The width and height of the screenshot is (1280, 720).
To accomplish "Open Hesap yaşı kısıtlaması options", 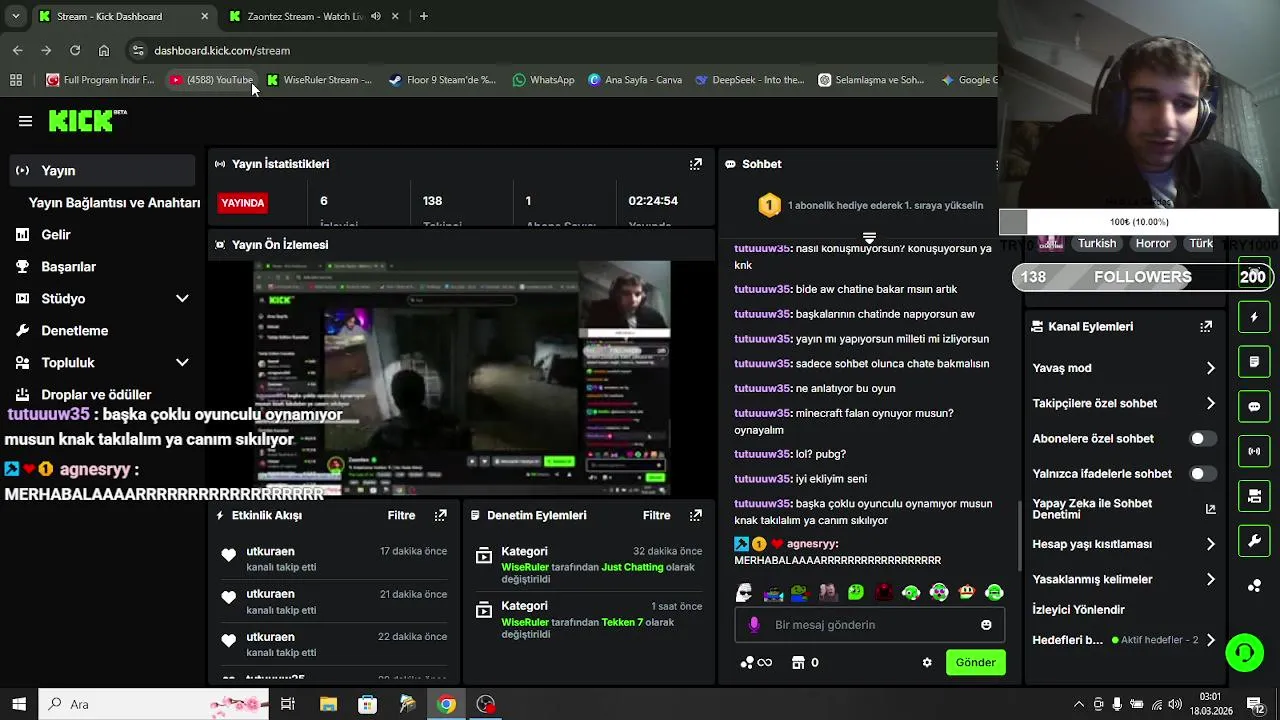I will 1124,544.
